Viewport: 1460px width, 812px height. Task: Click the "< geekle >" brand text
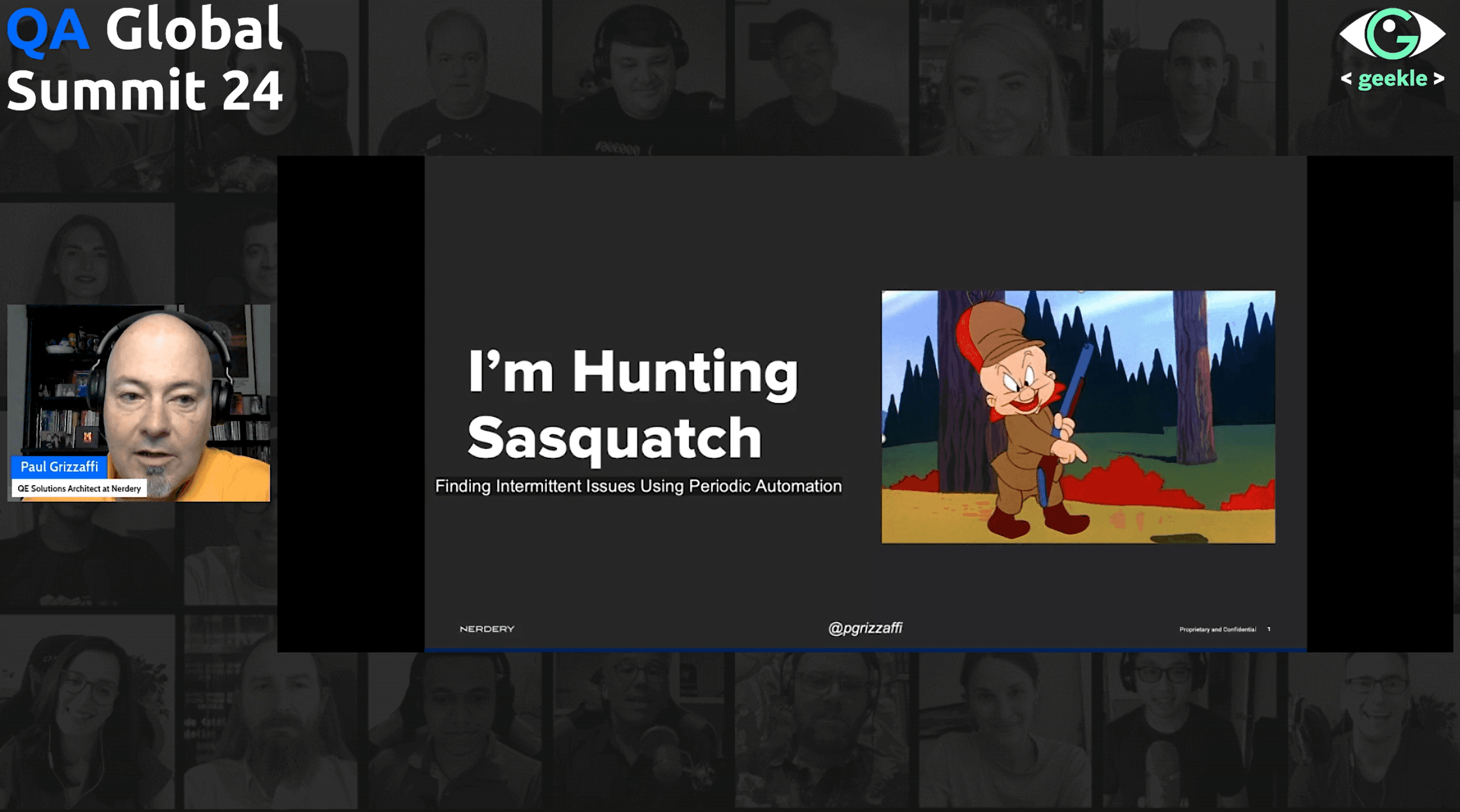point(1393,79)
